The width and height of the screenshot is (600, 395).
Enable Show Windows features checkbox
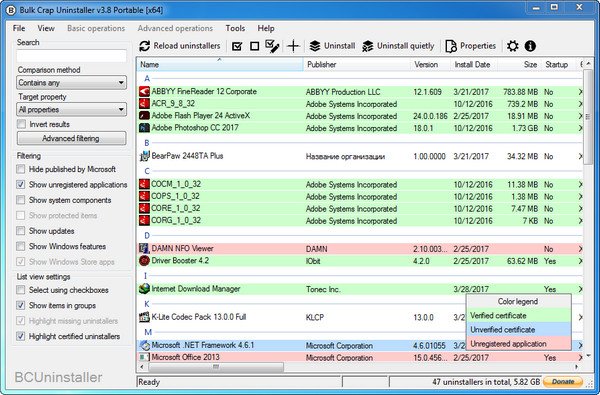pyautogui.click(x=21, y=246)
